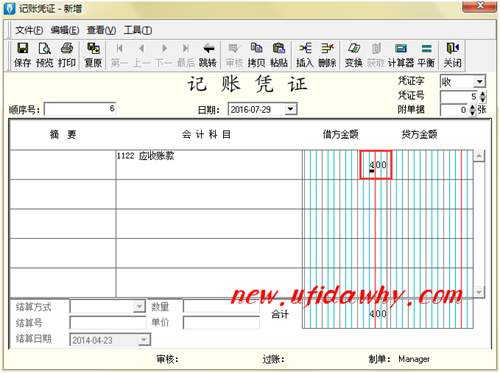Click the 上一 (Previous) arrow icon
Viewport: 500px width, 373px height.
142,55
